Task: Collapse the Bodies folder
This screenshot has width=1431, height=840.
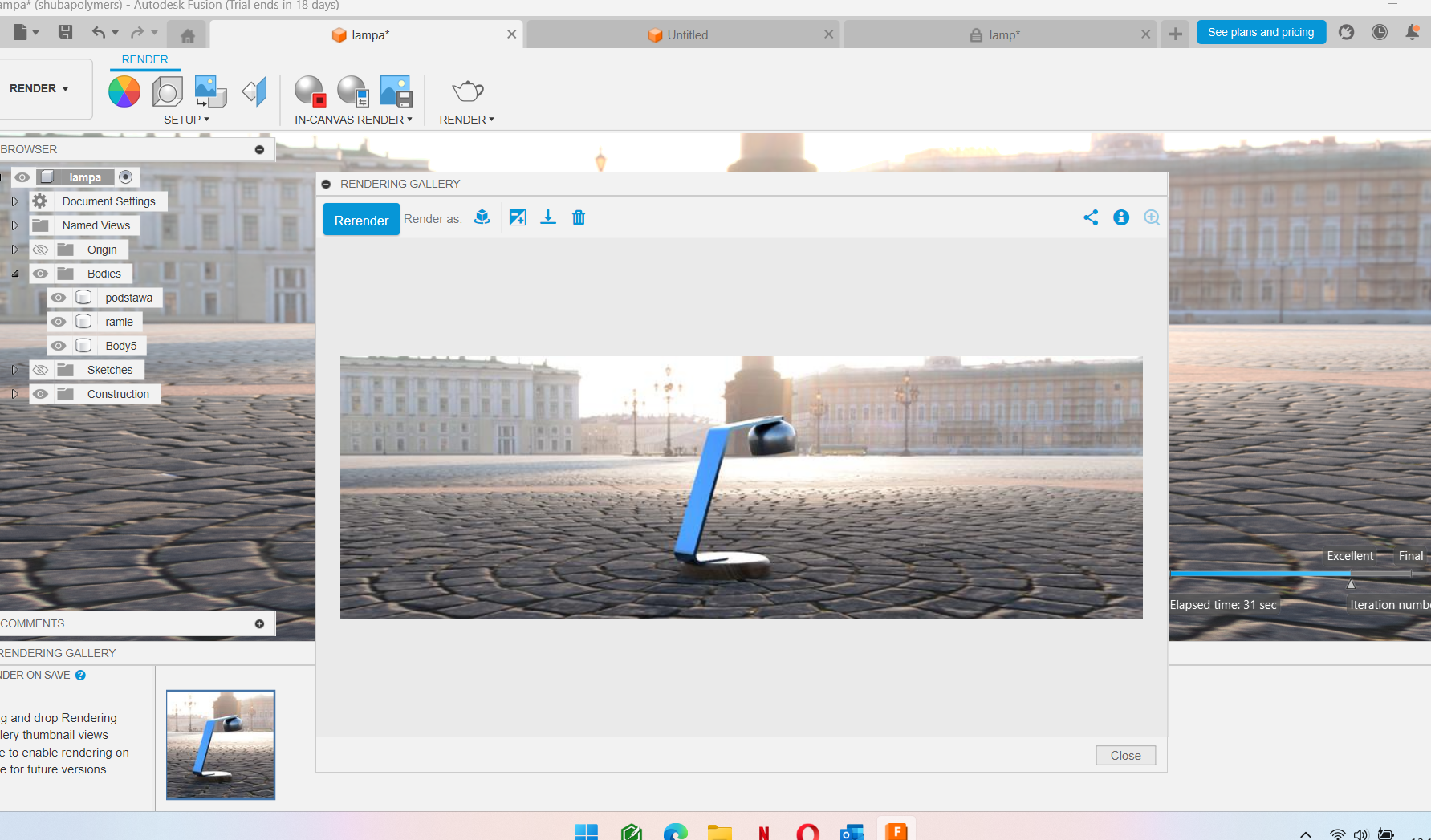Action: coord(14,274)
